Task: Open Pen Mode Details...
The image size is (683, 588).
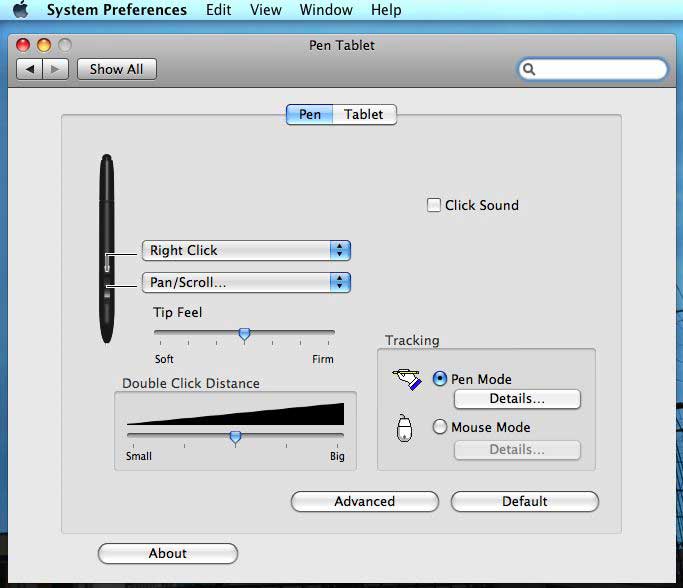Action: click(x=517, y=399)
